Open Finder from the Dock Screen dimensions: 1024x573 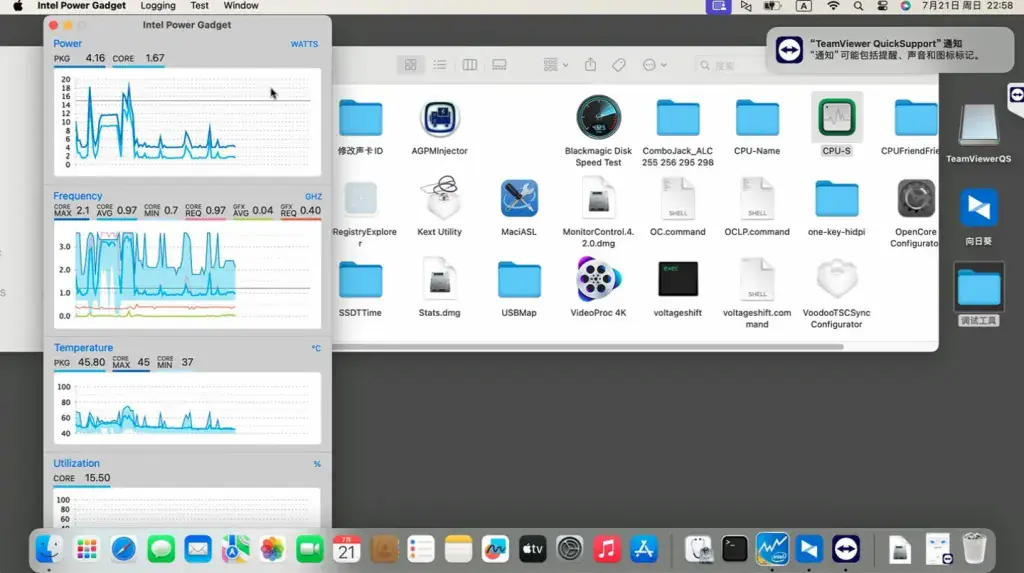49,549
